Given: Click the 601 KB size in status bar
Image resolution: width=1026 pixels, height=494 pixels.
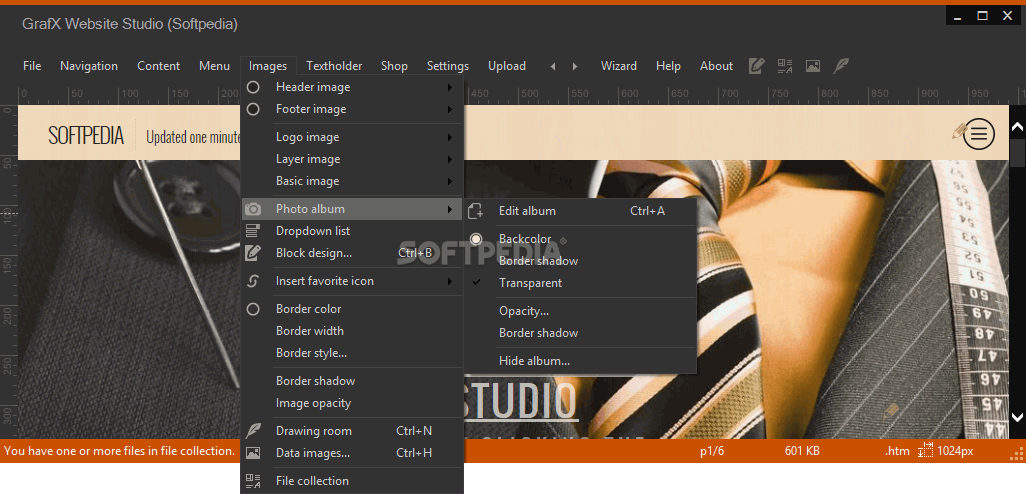Looking at the screenshot, I should [802, 451].
